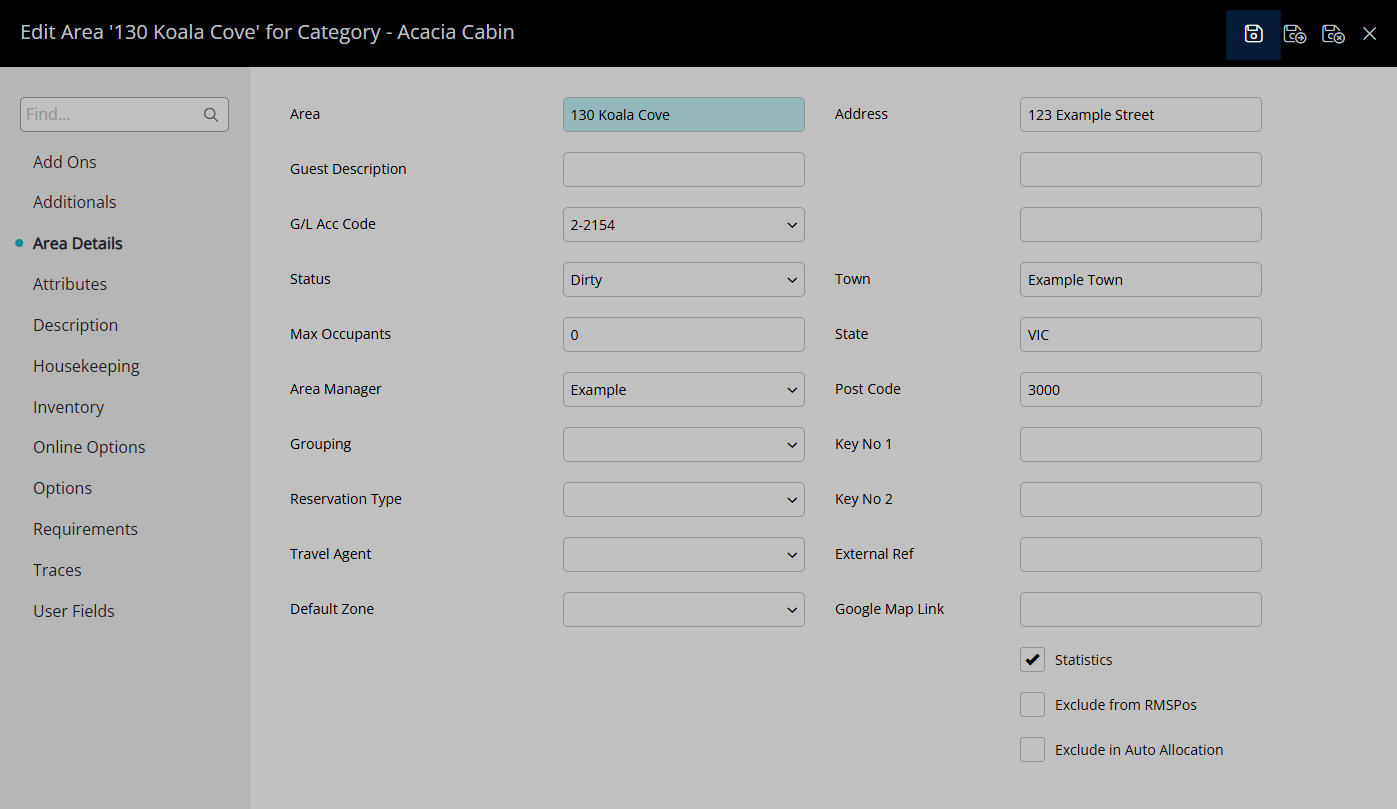This screenshot has width=1397, height=809.
Task: Open Online Options section
Action: tap(89, 447)
